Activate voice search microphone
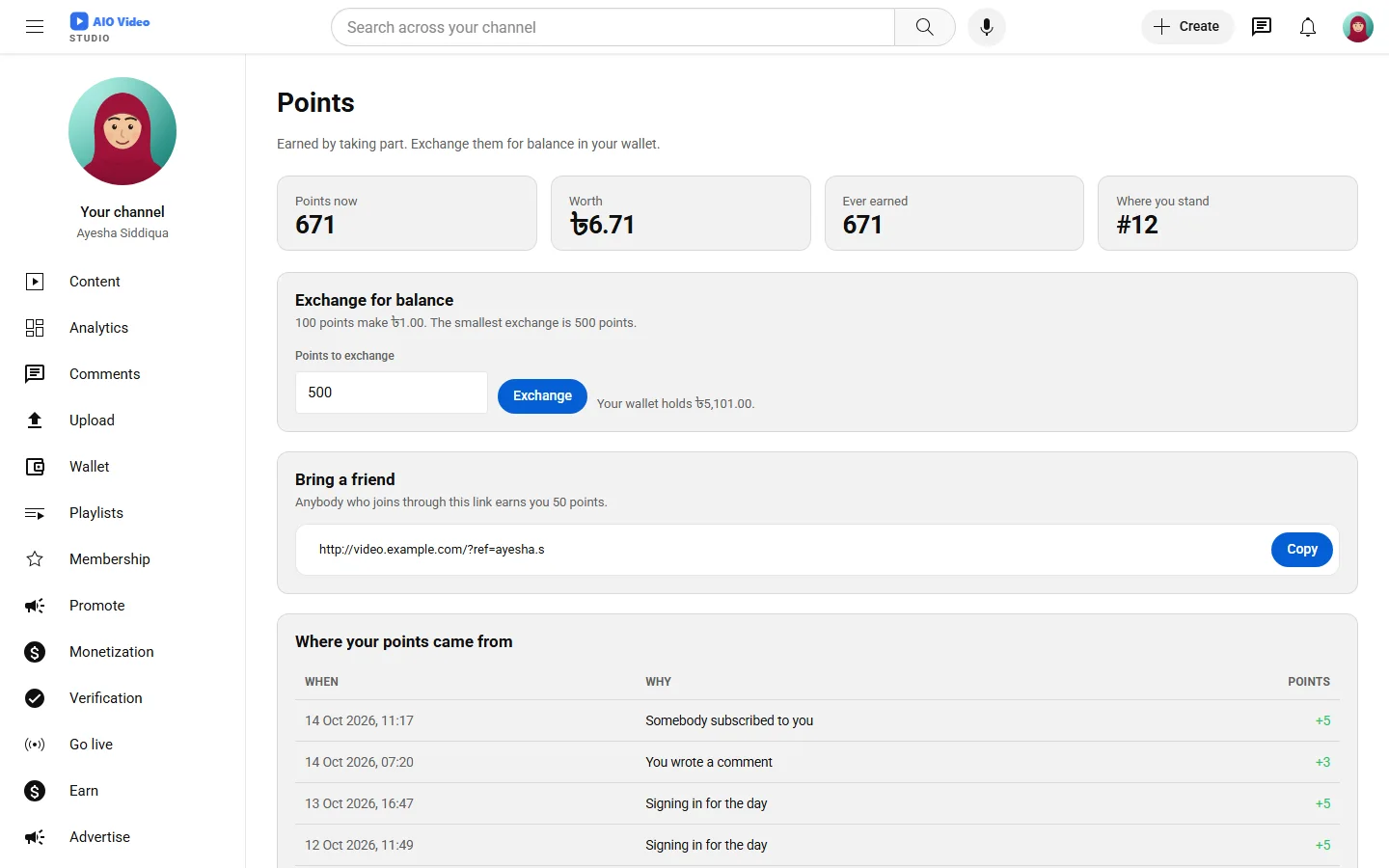 (987, 27)
